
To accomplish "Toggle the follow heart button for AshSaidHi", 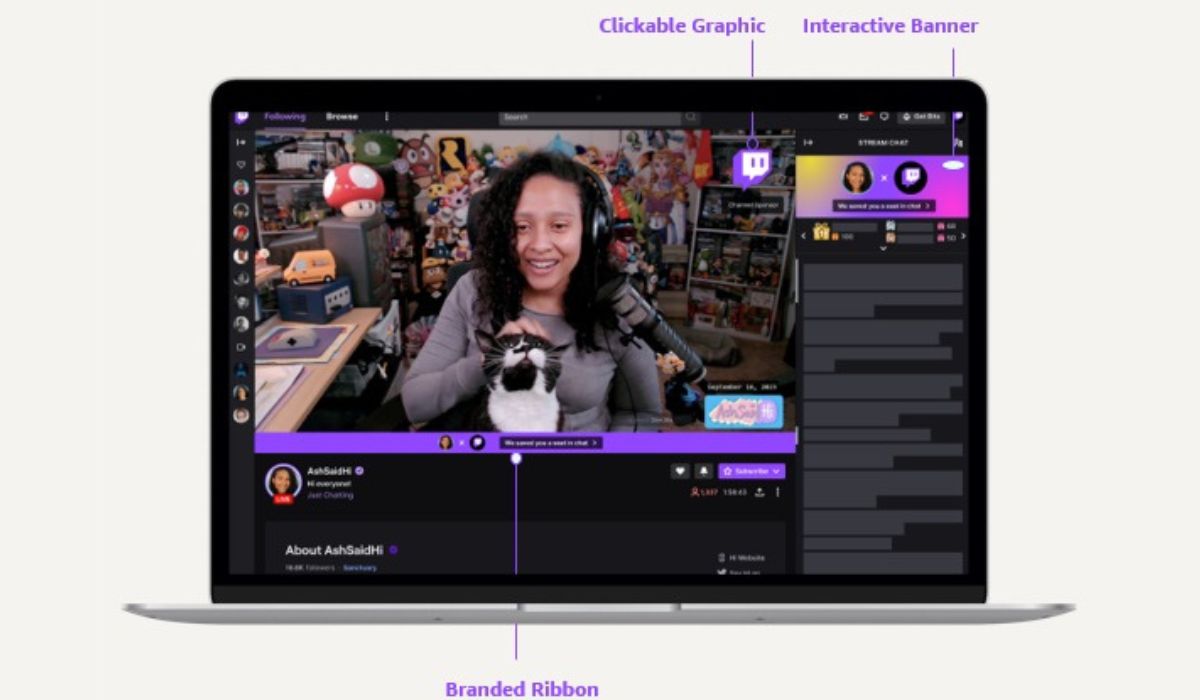I will point(680,471).
